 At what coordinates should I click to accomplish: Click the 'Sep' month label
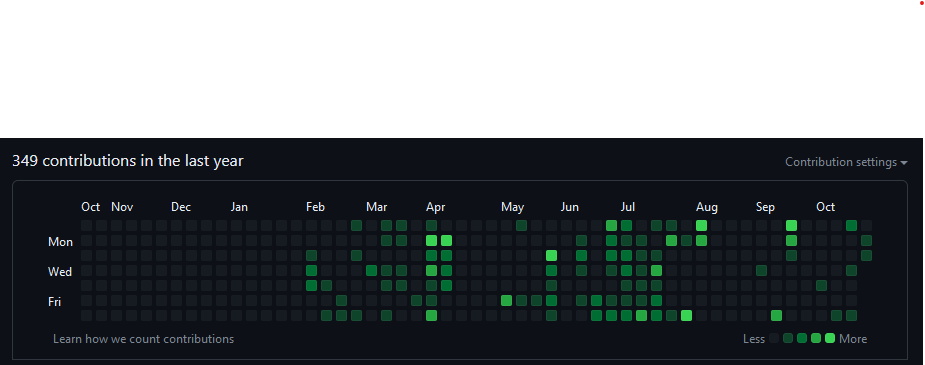coord(765,207)
